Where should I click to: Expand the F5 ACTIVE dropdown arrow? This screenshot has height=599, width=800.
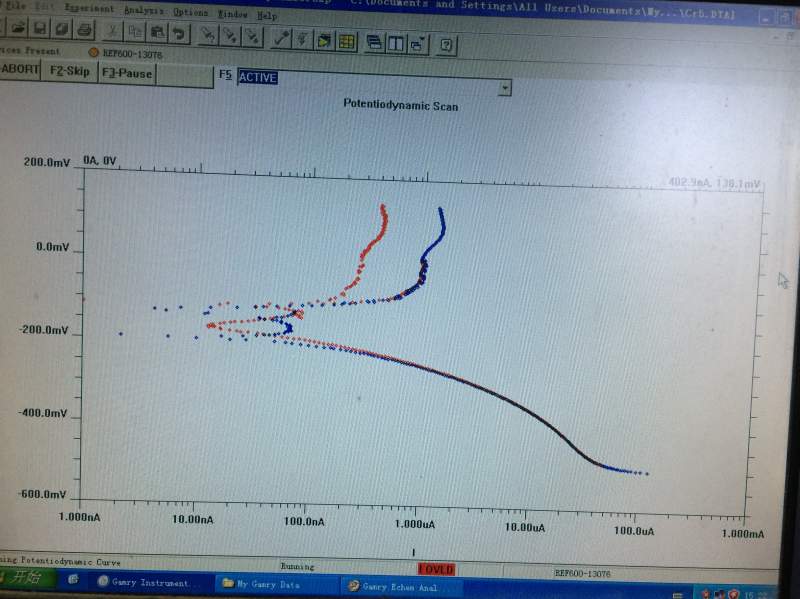(505, 88)
